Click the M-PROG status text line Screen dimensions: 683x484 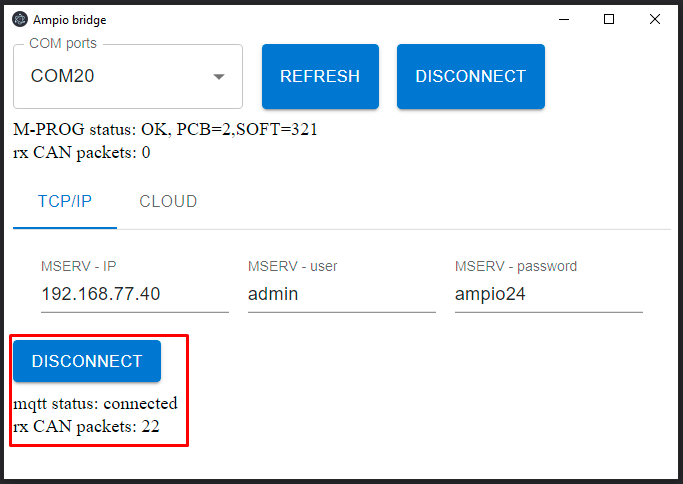click(x=166, y=130)
